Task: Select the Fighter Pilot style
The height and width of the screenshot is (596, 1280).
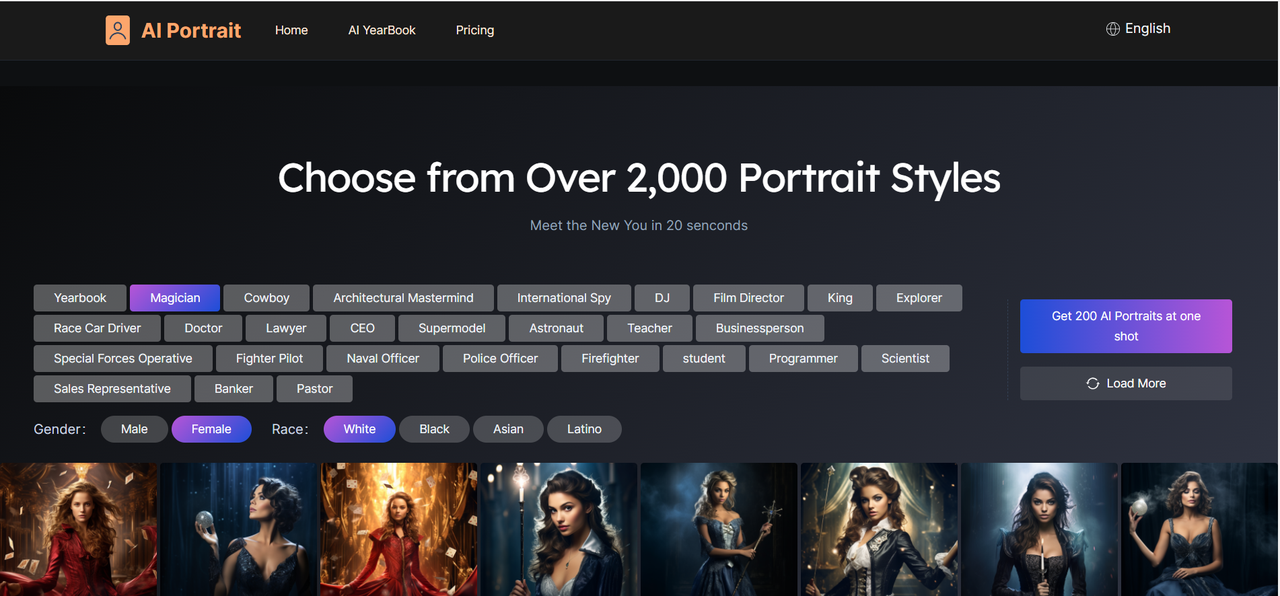Action: point(269,358)
